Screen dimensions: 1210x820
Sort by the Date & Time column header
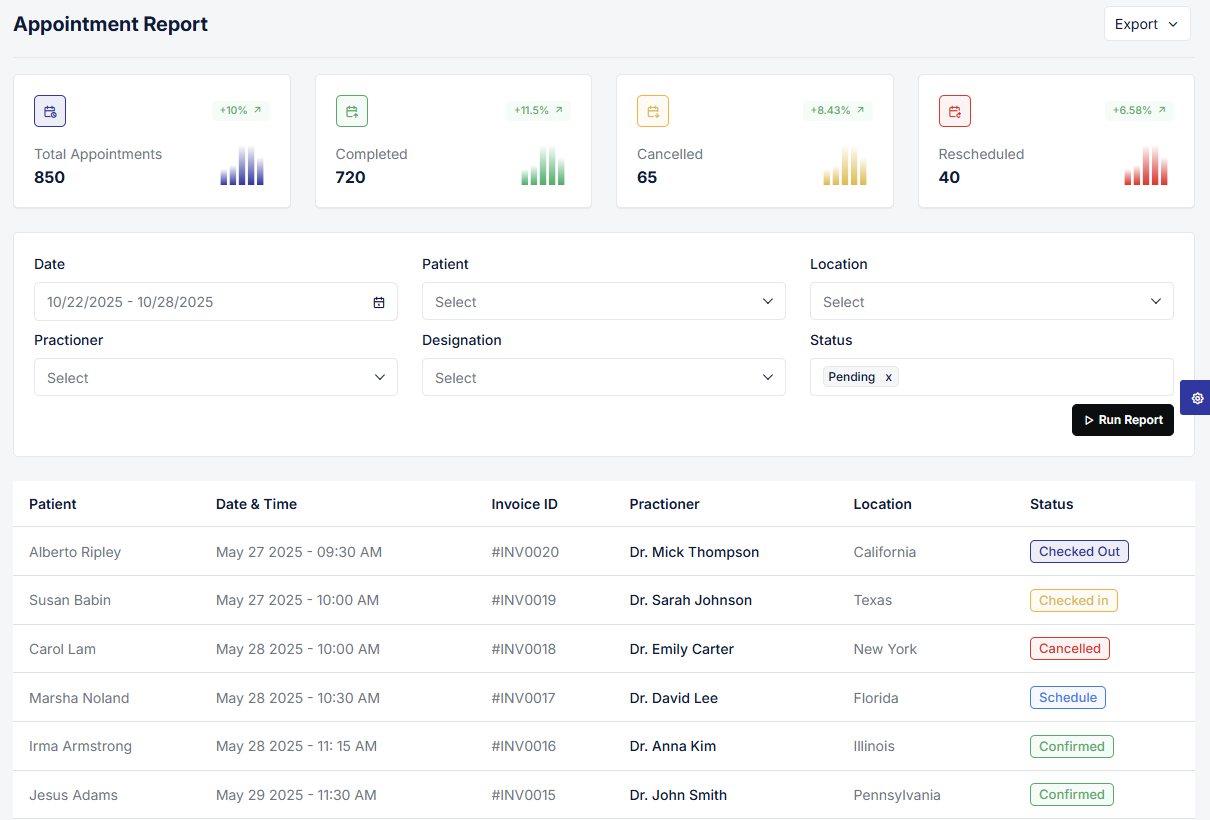(x=256, y=504)
